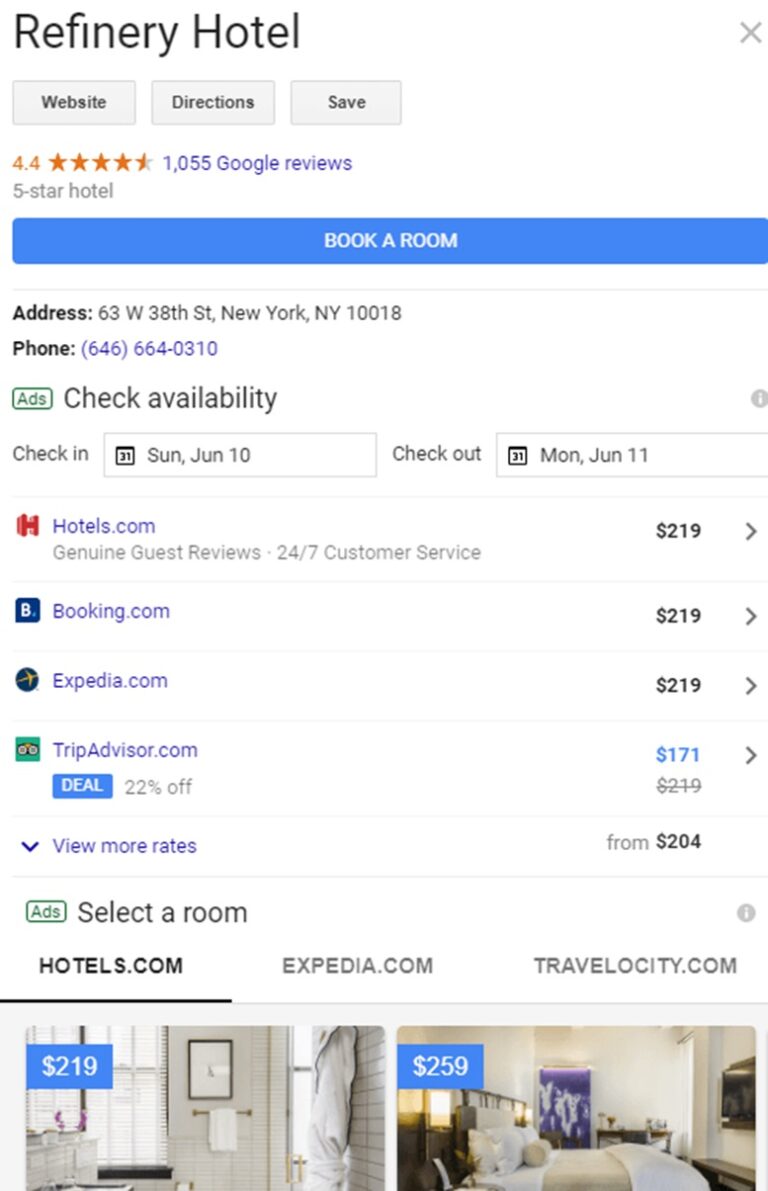Click the Booking.com logo icon
Viewport: 768px width, 1191px height.
[28, 611]
